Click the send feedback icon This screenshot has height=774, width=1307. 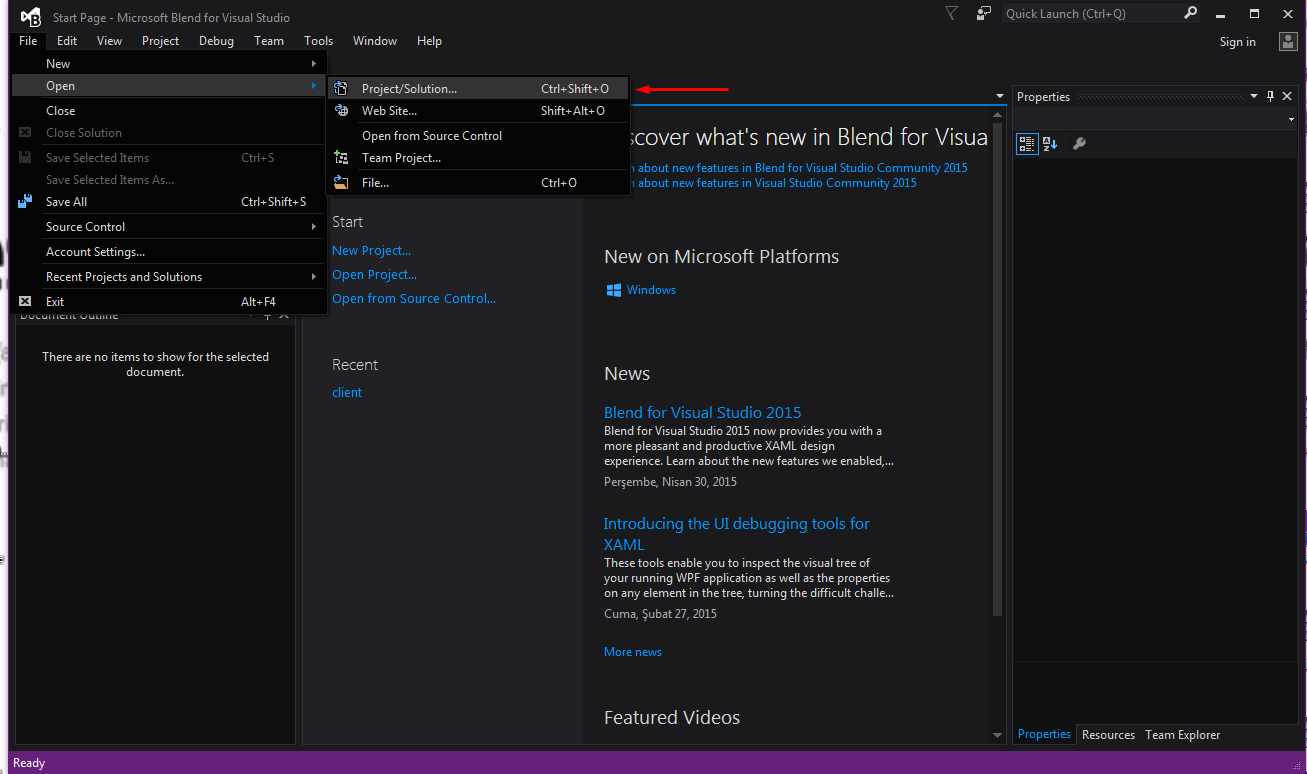pos(984,13)
